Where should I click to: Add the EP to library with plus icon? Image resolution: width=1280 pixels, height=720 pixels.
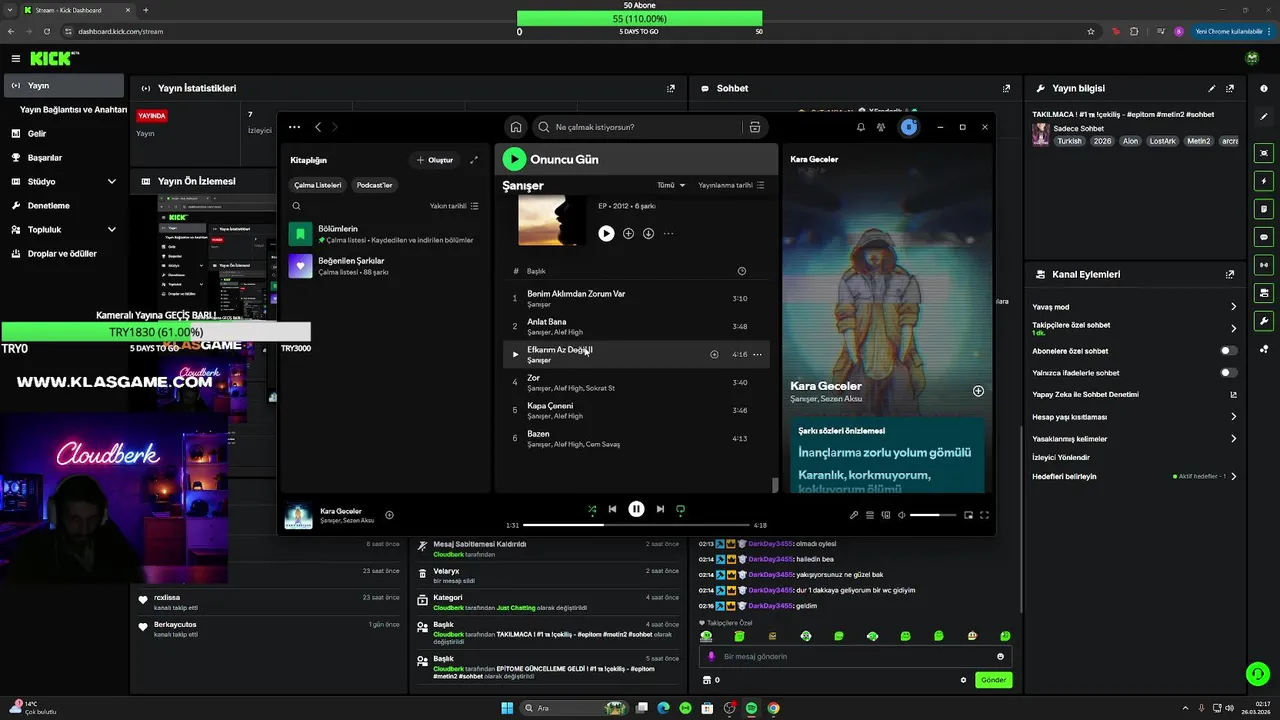coord(628,233)
